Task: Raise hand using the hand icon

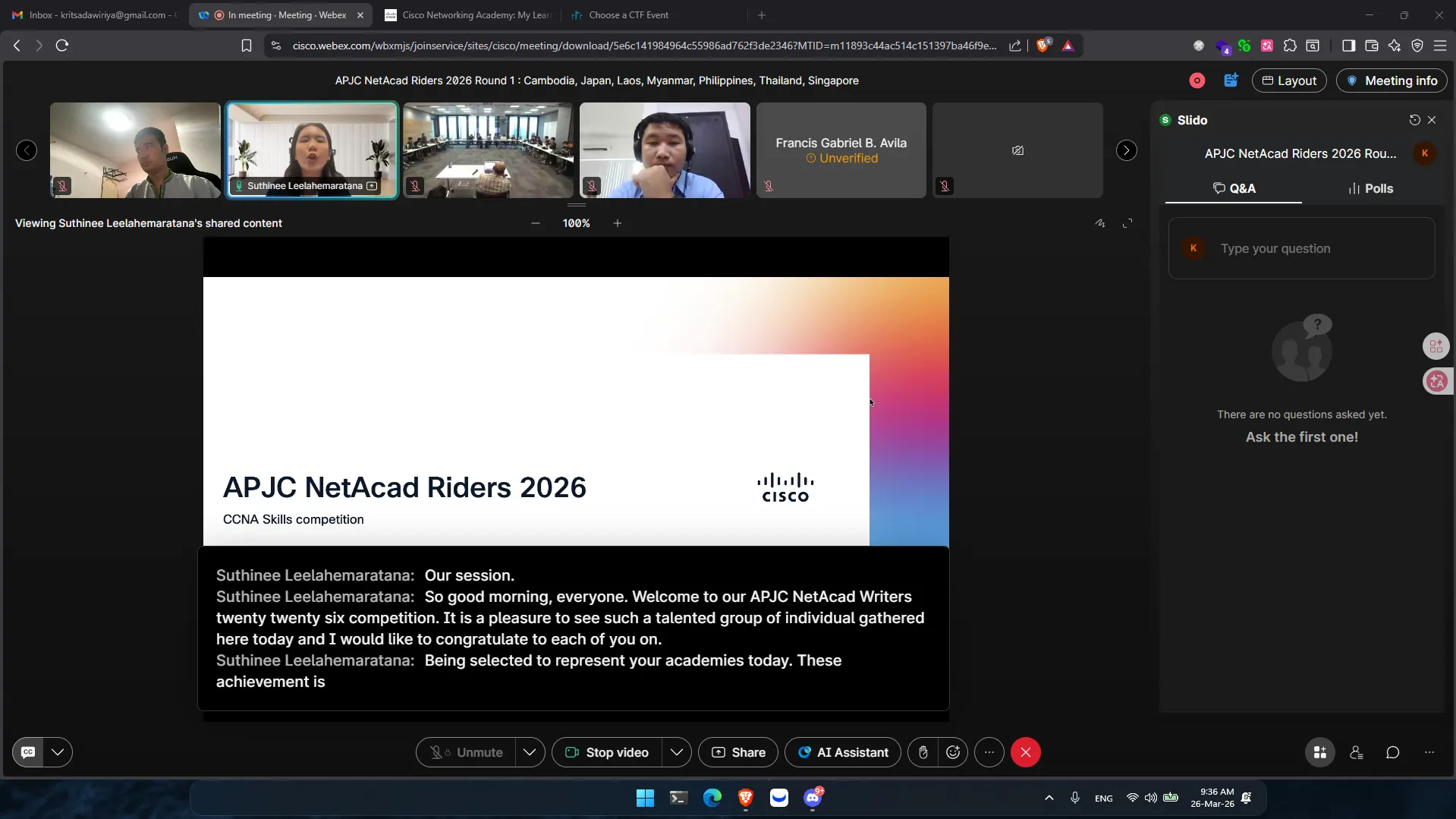Action: coord(923,752)
